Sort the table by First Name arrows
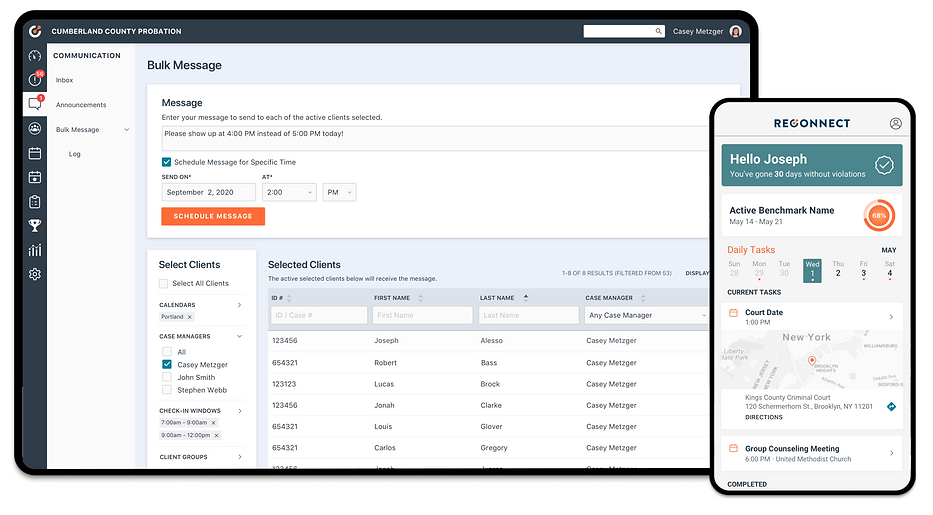933x515 pixels. (420, 298)
